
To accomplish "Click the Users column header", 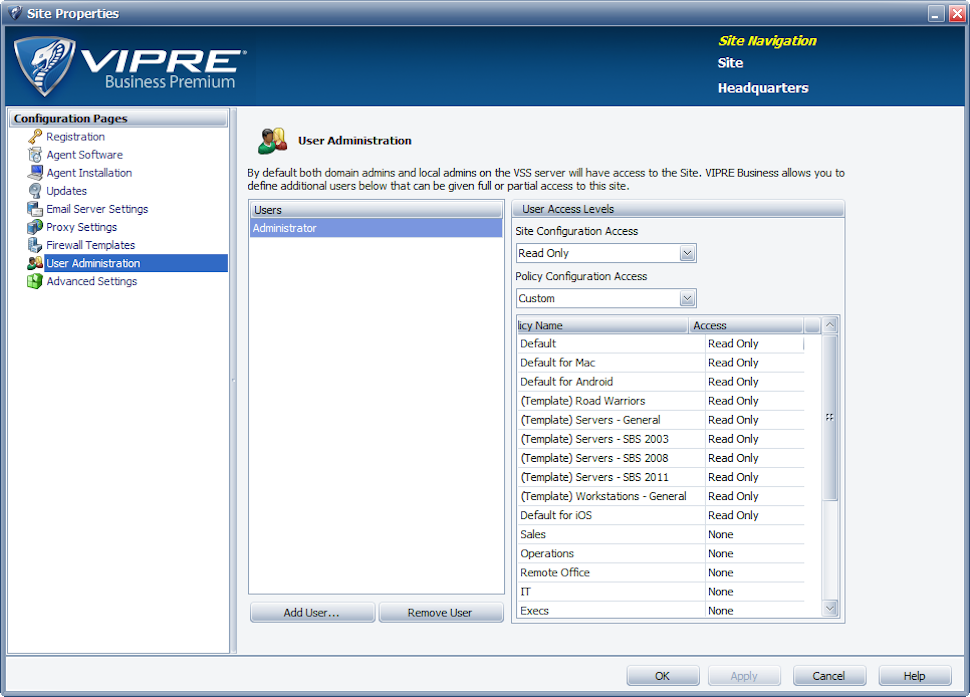I will tap(376, 210).
